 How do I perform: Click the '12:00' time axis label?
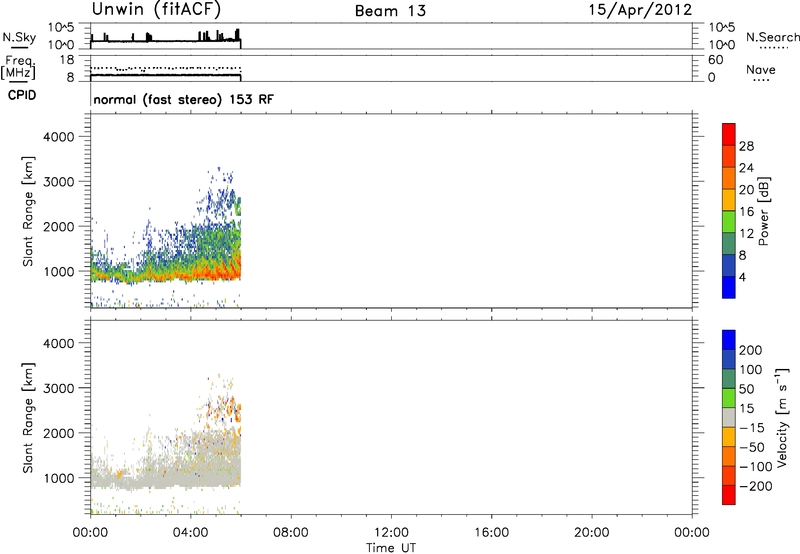391,533
